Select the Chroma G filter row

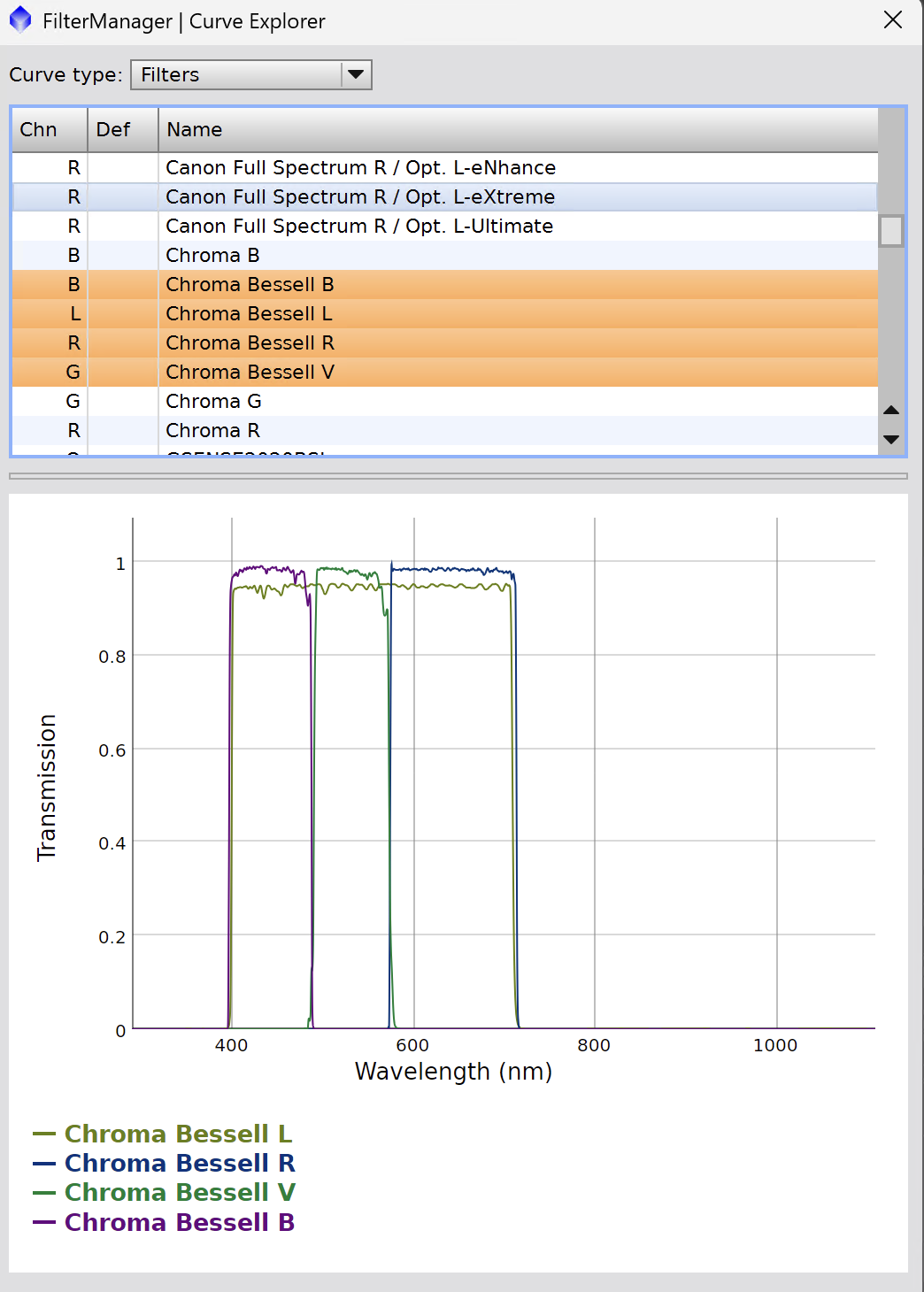445,401
